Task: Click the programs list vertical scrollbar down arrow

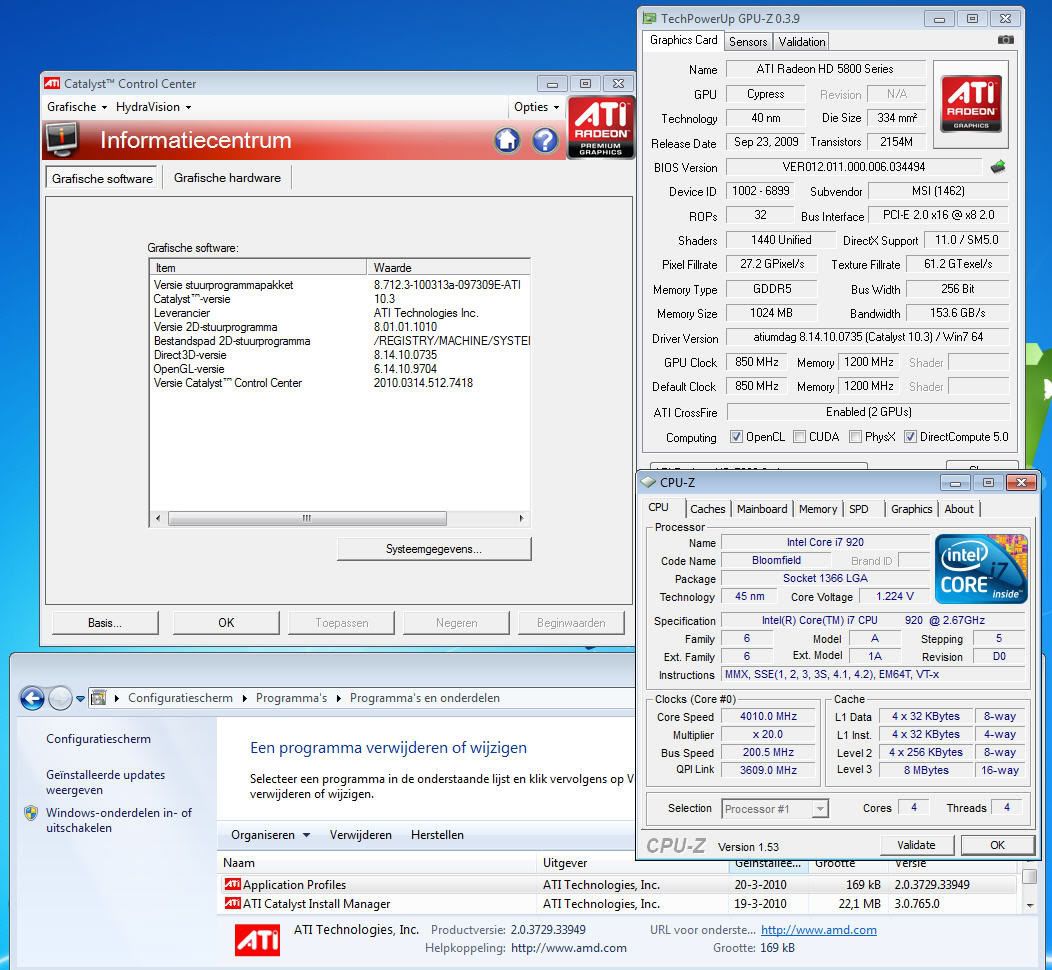Action: [x=1029, y=906]
